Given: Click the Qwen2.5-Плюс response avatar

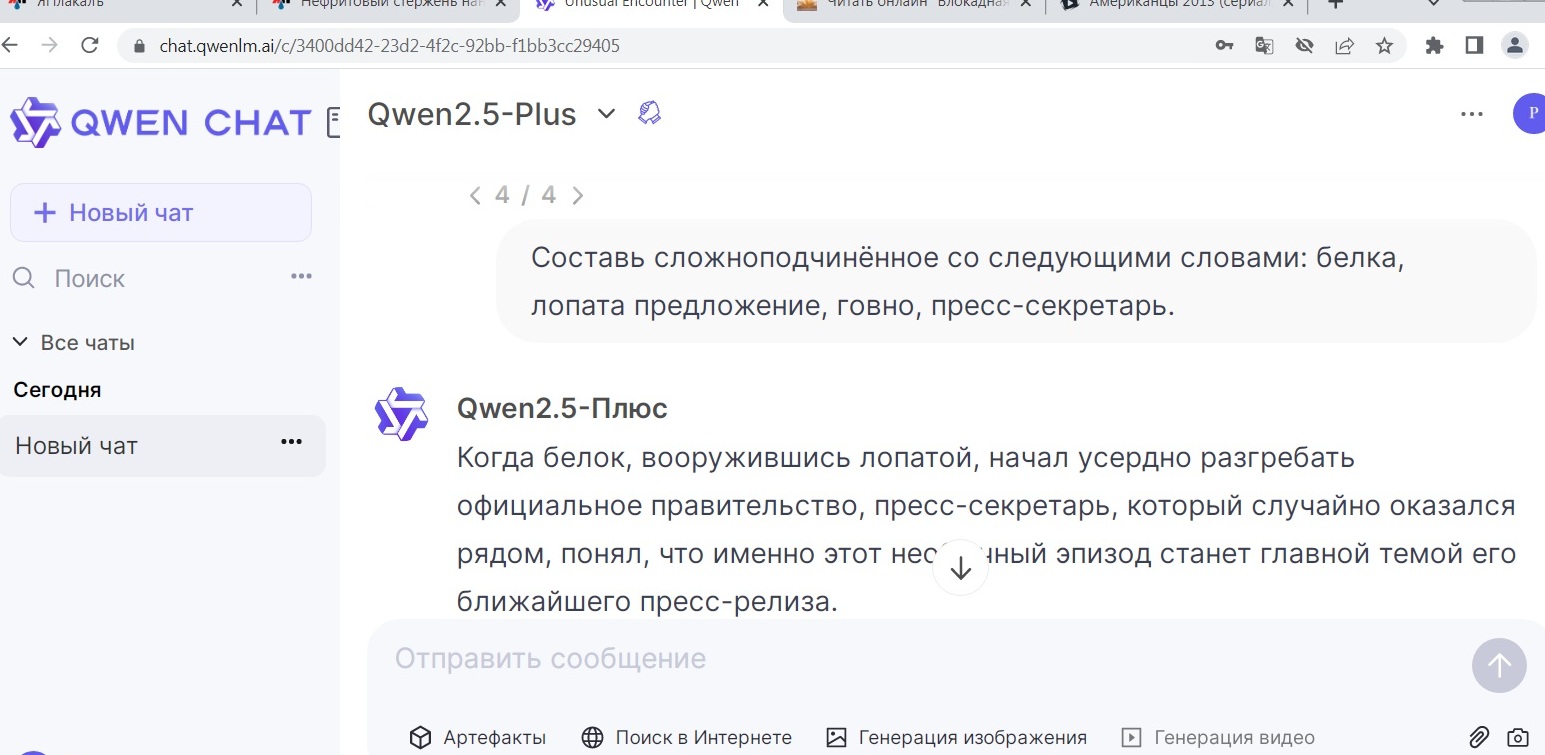Looking at the screenshot, I should [401, 414].
